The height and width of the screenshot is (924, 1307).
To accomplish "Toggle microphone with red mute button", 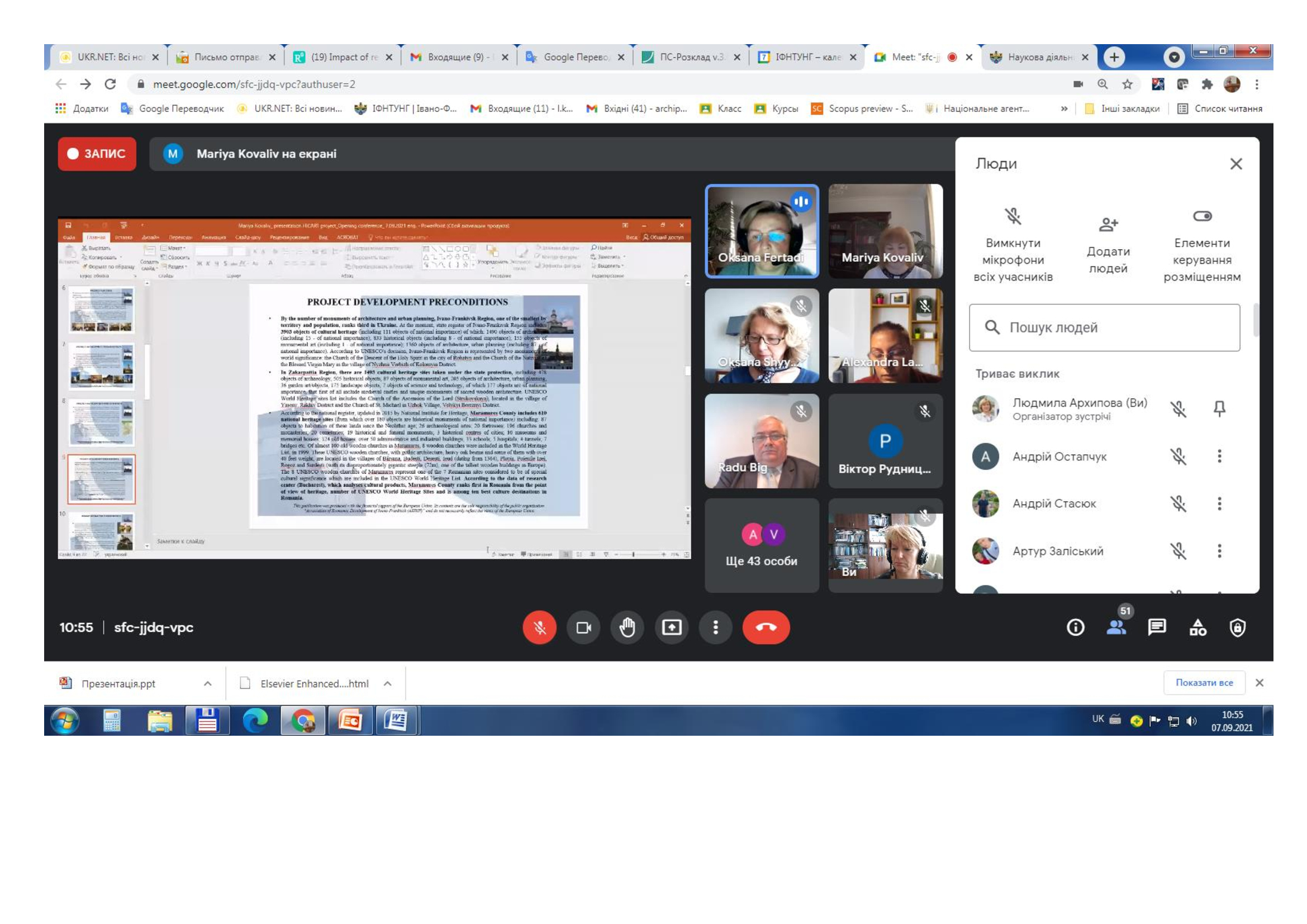I will tap(539, 627).
